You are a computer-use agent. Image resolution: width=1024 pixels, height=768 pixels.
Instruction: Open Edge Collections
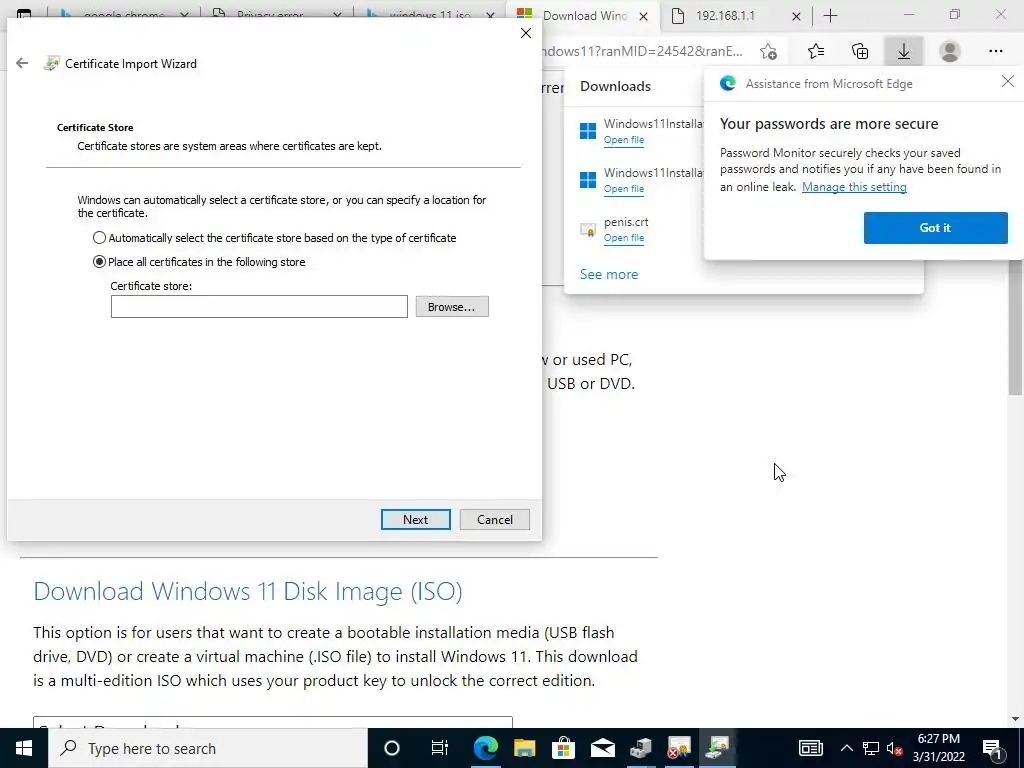[860, 51]
